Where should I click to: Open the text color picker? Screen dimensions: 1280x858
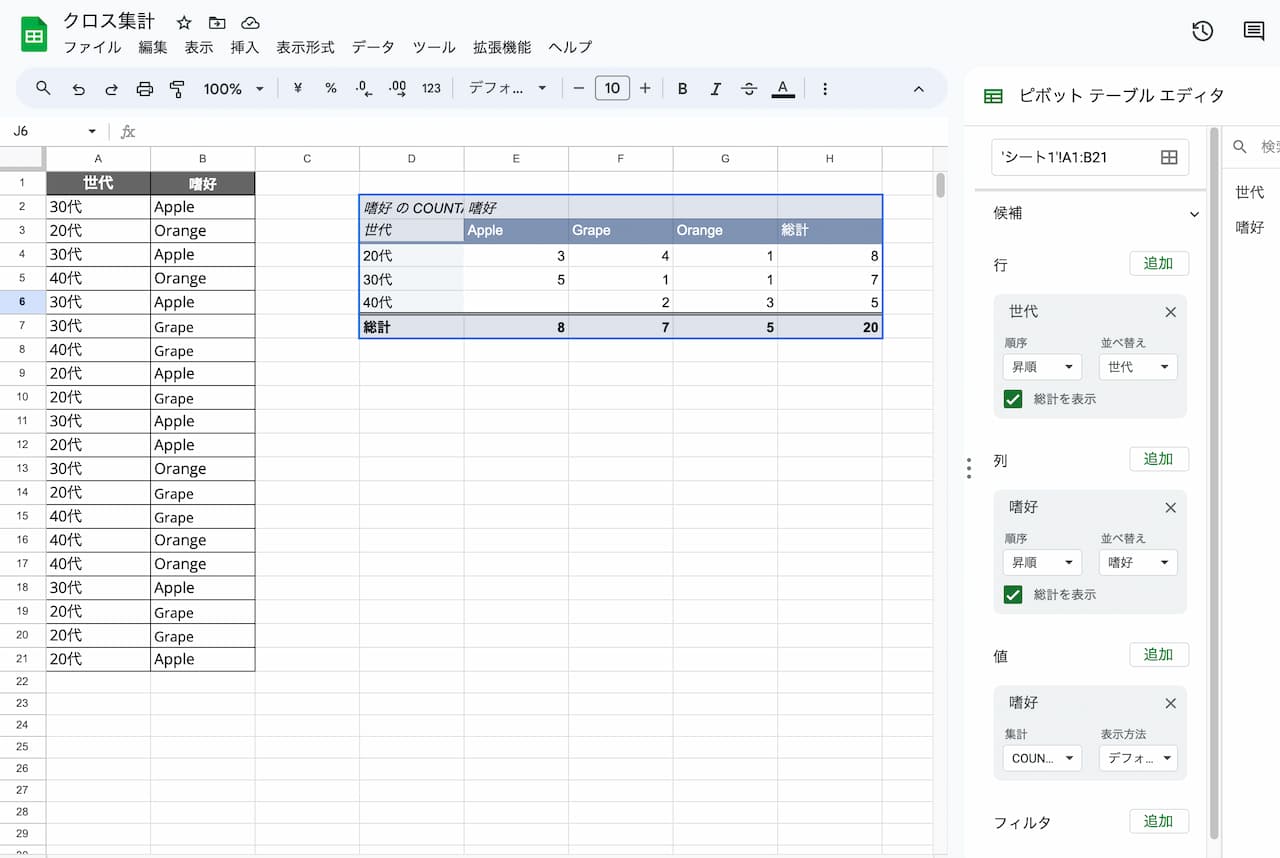point(783,89)
